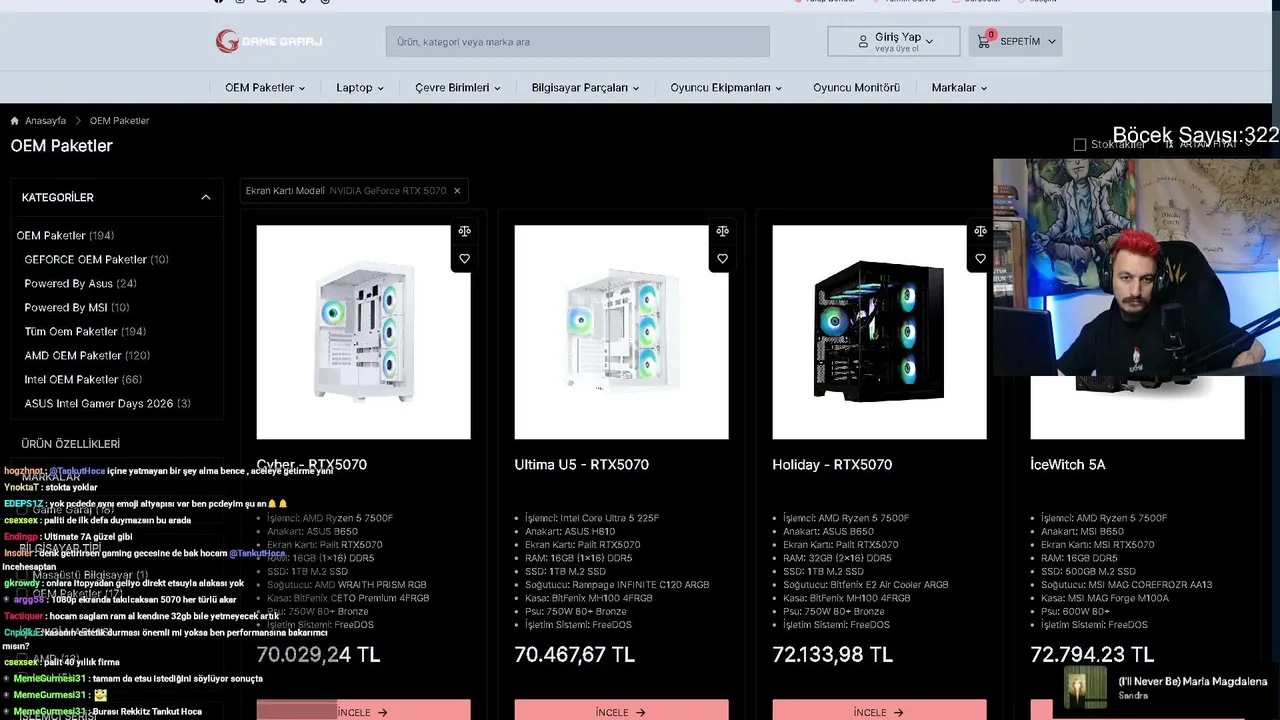Select Powered By Asus category

80,284
